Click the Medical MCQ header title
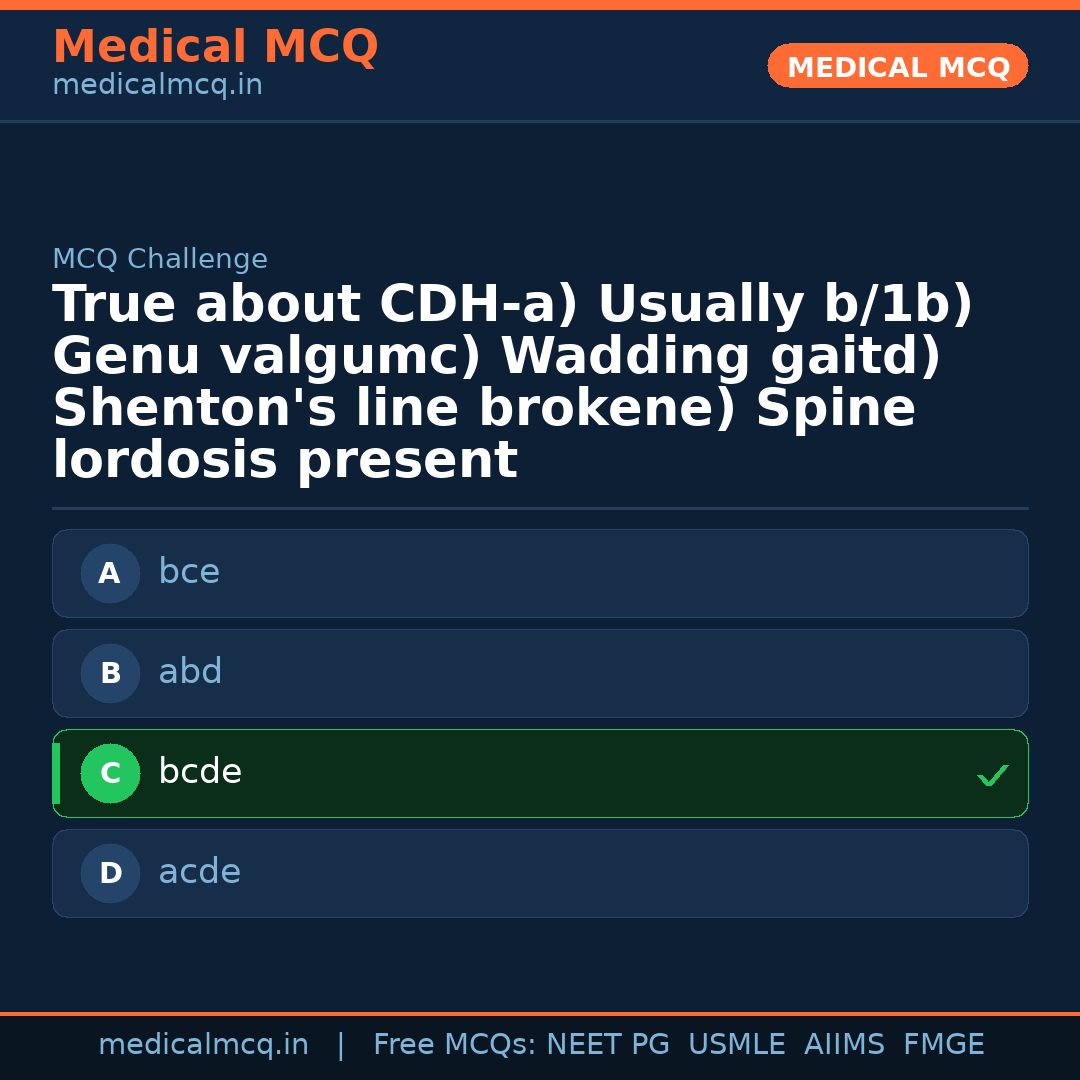 click(x=215, y=47)
